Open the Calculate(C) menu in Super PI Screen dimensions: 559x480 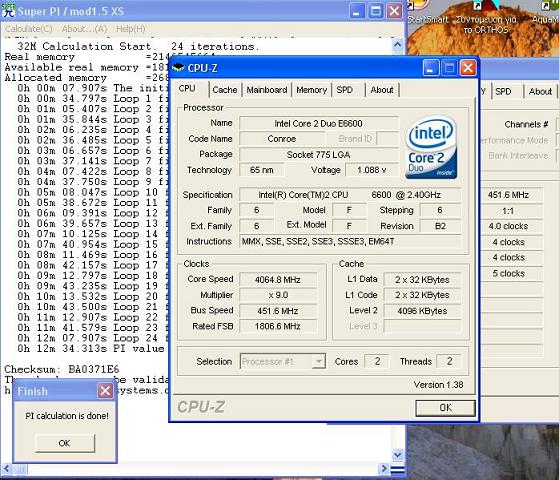point(29,29)
